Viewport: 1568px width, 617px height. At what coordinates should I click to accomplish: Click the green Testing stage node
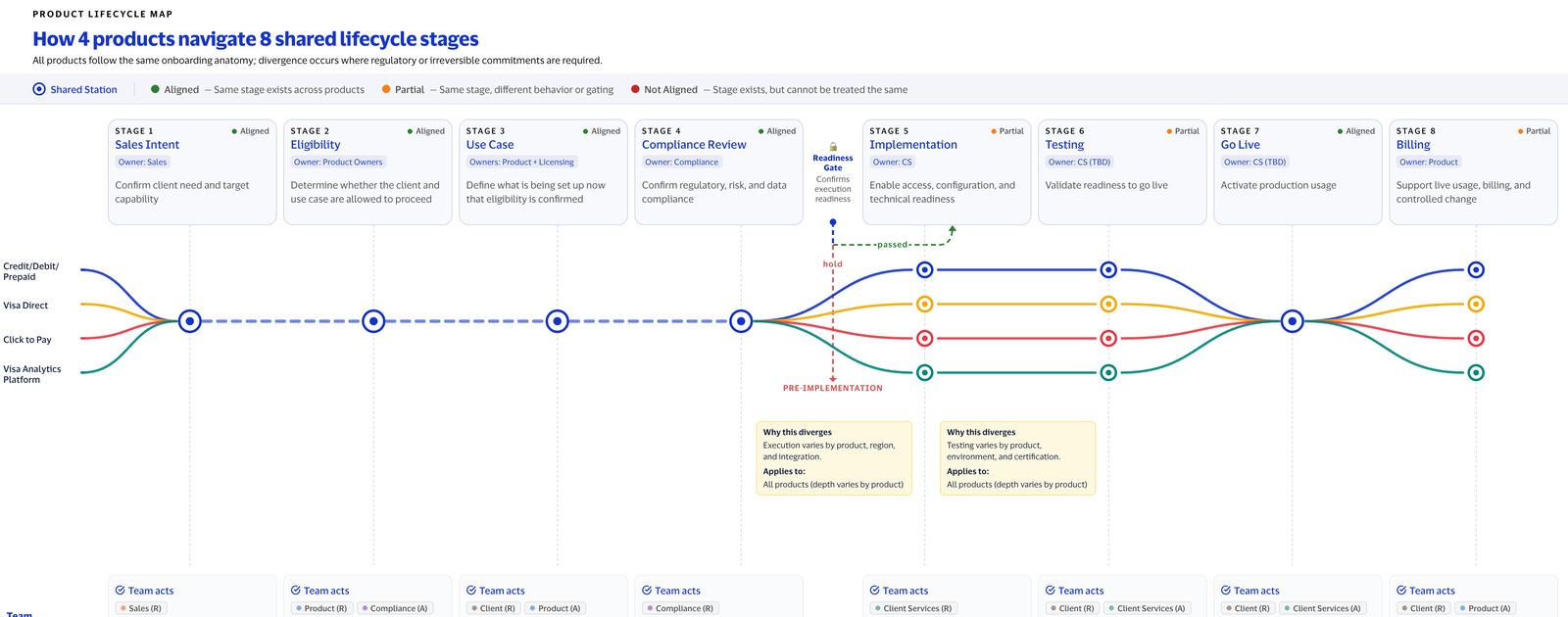point(1108,372)
